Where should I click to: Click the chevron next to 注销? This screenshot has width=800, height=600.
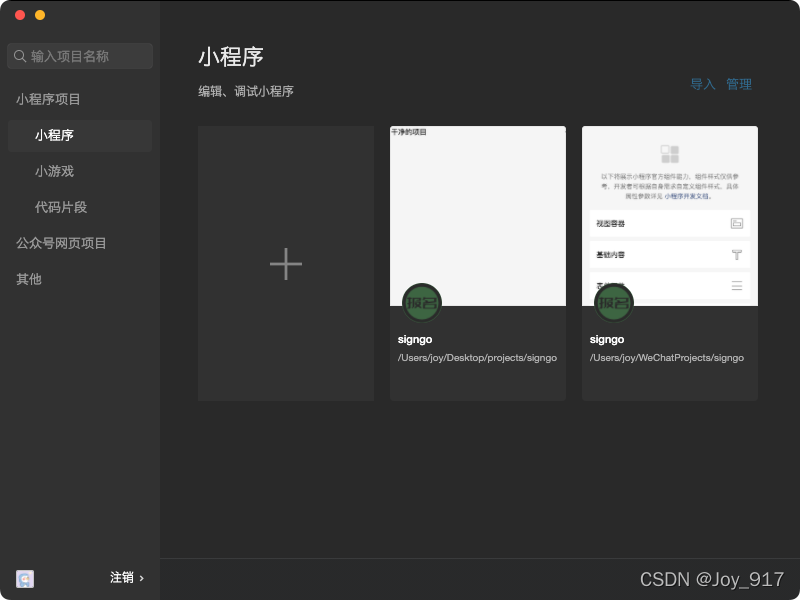142,578
